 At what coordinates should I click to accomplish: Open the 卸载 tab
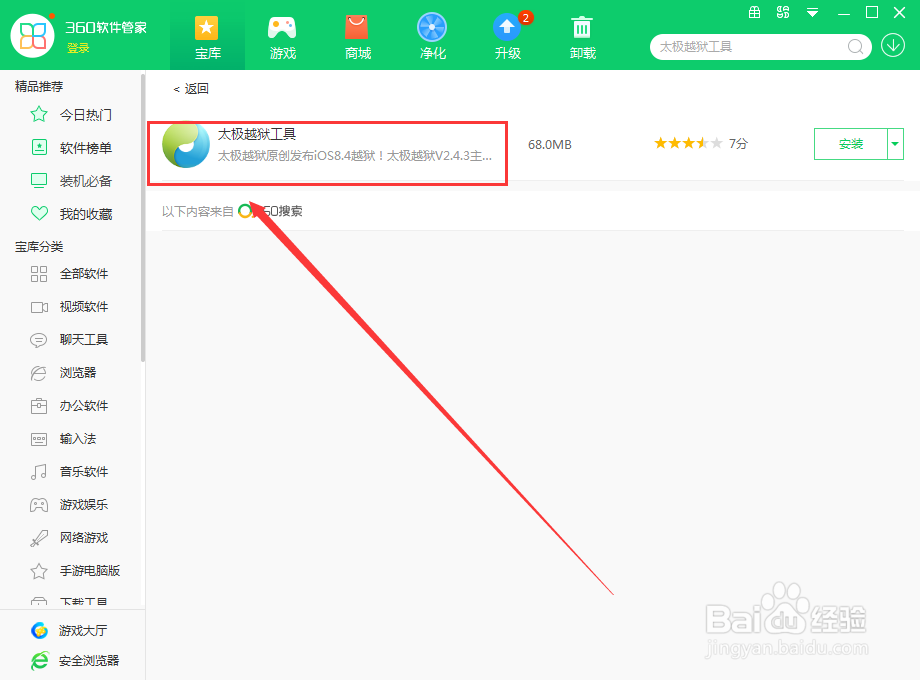(x=583, y=37)
